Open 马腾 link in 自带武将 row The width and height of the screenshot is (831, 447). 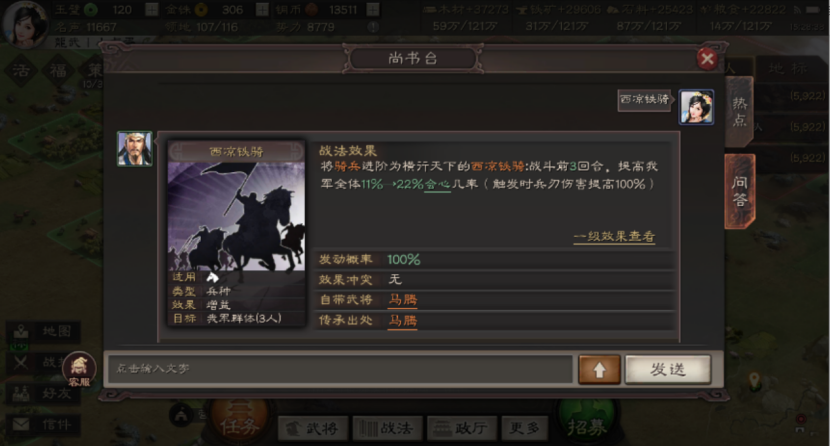point(403,300)
